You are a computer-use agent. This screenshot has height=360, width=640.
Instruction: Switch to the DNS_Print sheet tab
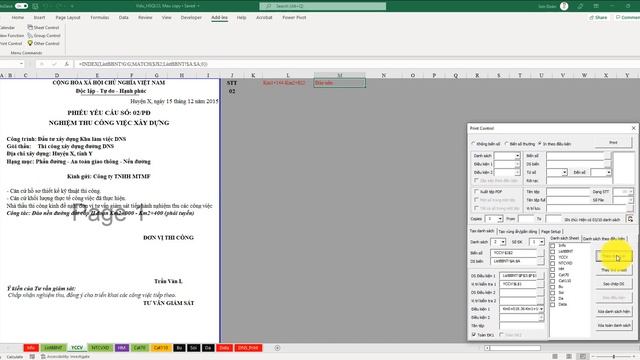point(248,348)
